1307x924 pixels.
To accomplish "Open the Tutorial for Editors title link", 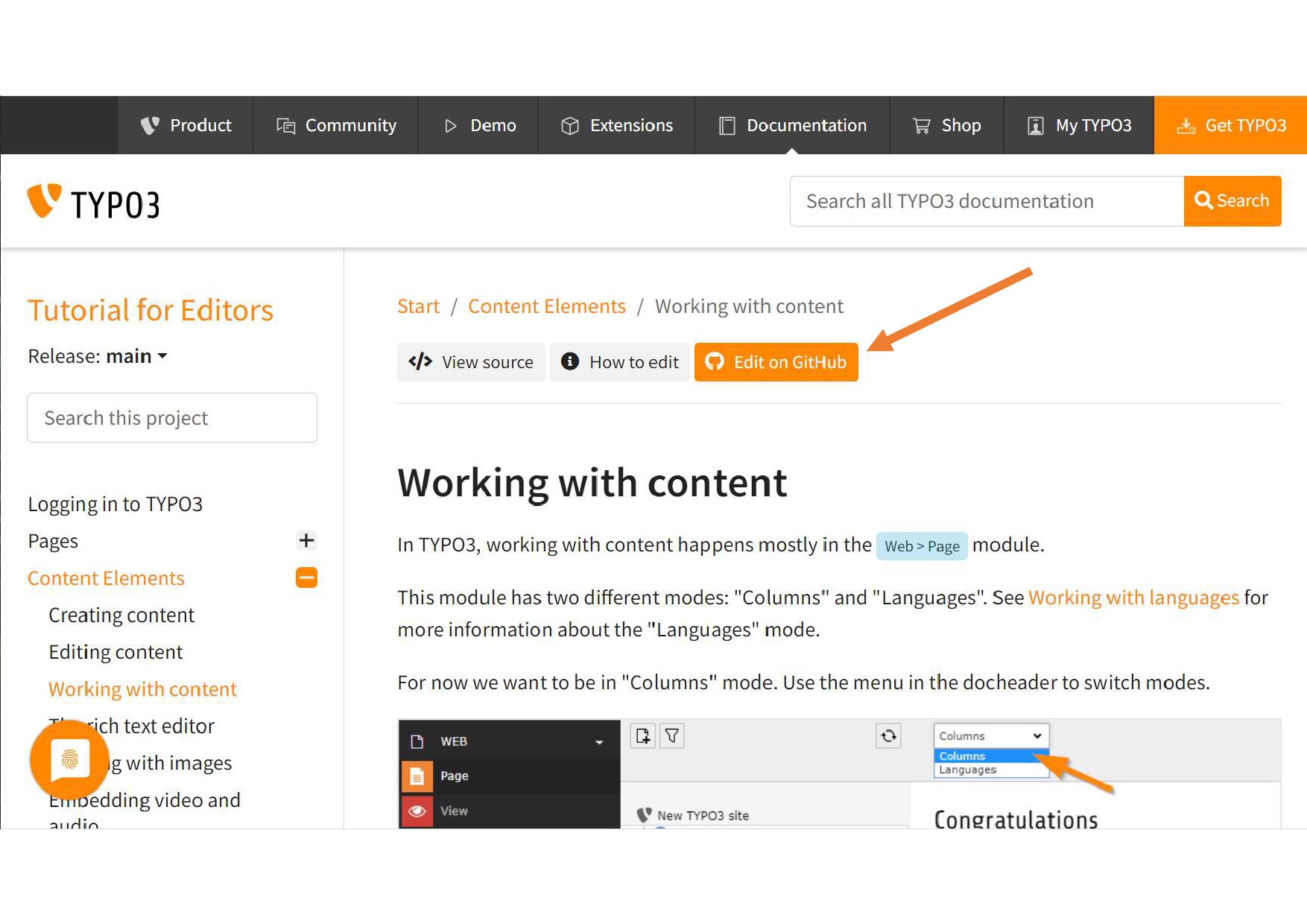I will [x=151, y=310].
